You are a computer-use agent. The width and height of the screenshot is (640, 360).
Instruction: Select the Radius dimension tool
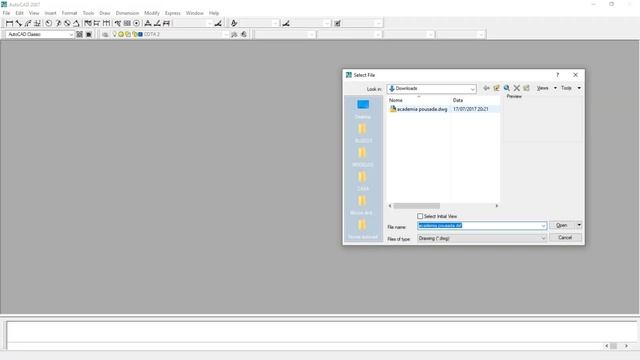pos(49,23)
